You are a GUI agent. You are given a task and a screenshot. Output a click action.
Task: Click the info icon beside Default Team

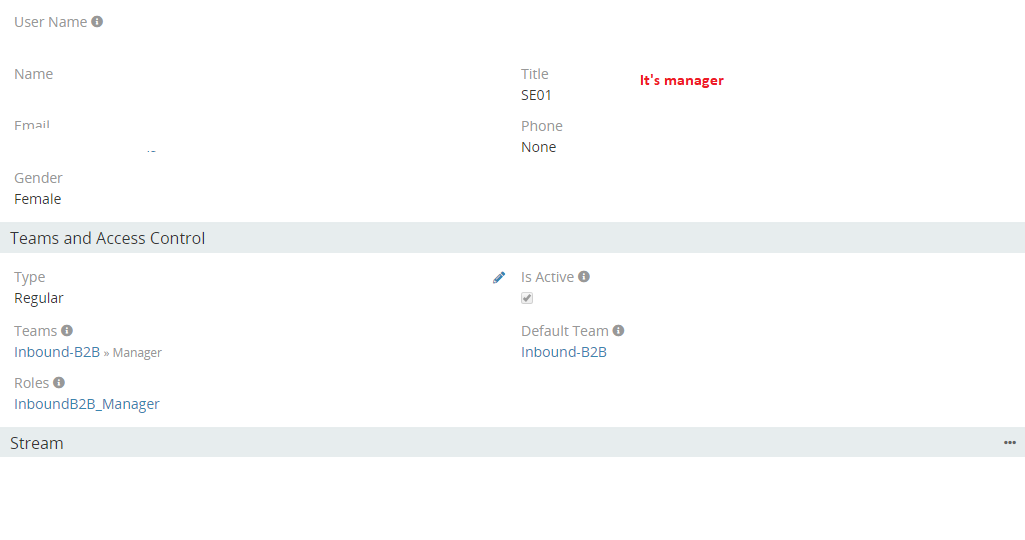point(619,331)
